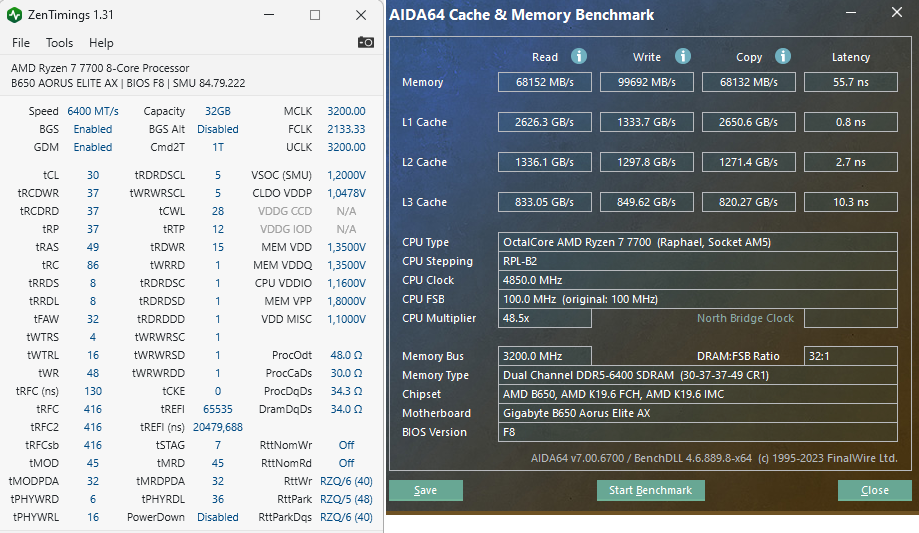Click the Write info icon in AIDA64

pos(683,56)
